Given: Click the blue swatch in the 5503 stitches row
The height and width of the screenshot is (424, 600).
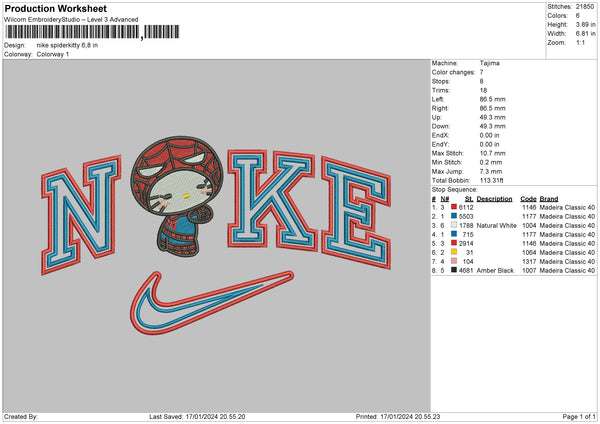Looking at the screenshot, I should click(x=454, y=216).
